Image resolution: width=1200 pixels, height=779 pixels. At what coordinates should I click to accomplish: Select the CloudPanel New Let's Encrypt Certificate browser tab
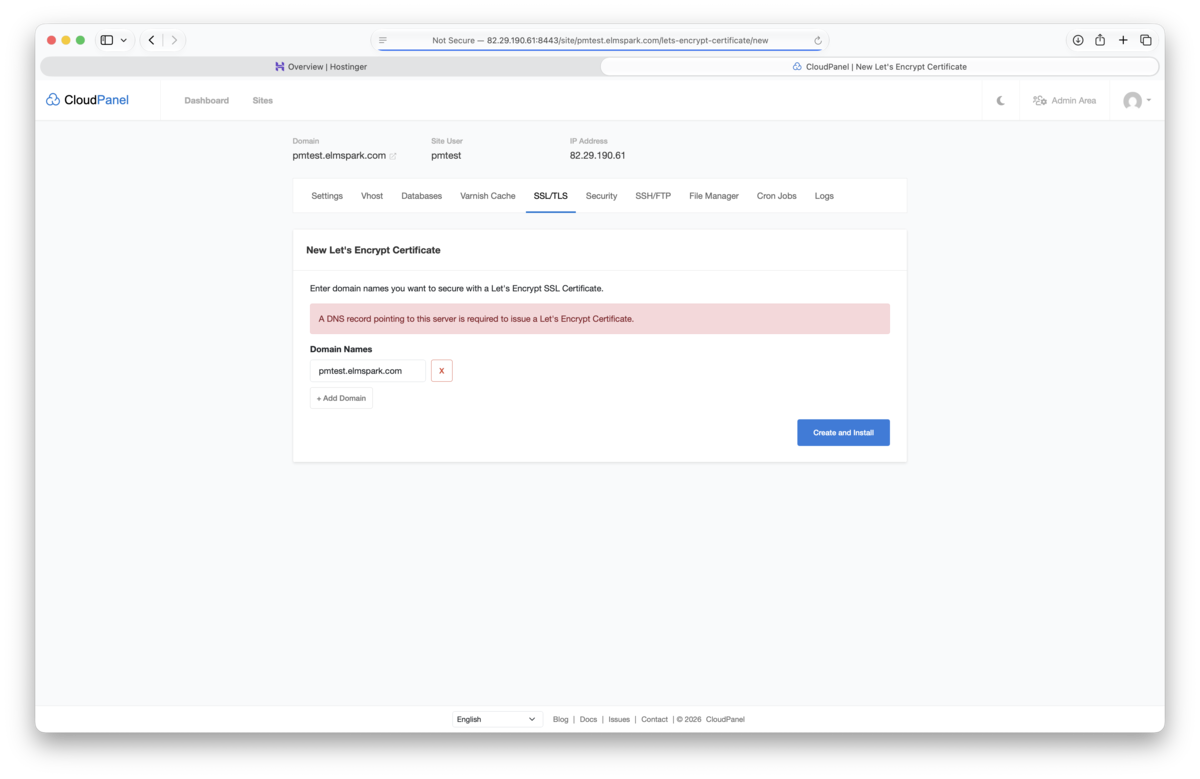point(879,67)
